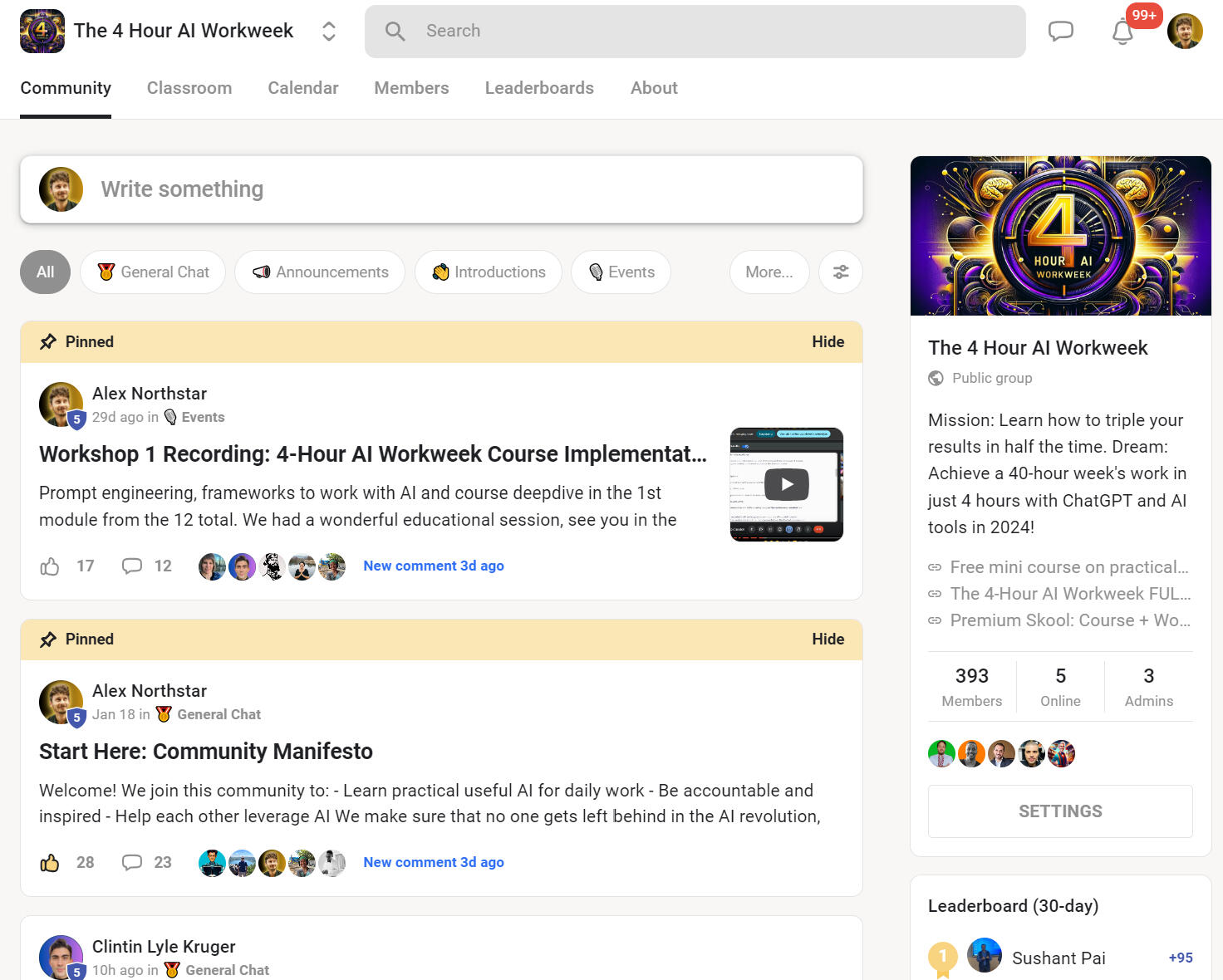Image resolution: width=1223 pixels, height=980 pixels.
Task: Open the notifications bell
Action: click(x=1122, y=32)
